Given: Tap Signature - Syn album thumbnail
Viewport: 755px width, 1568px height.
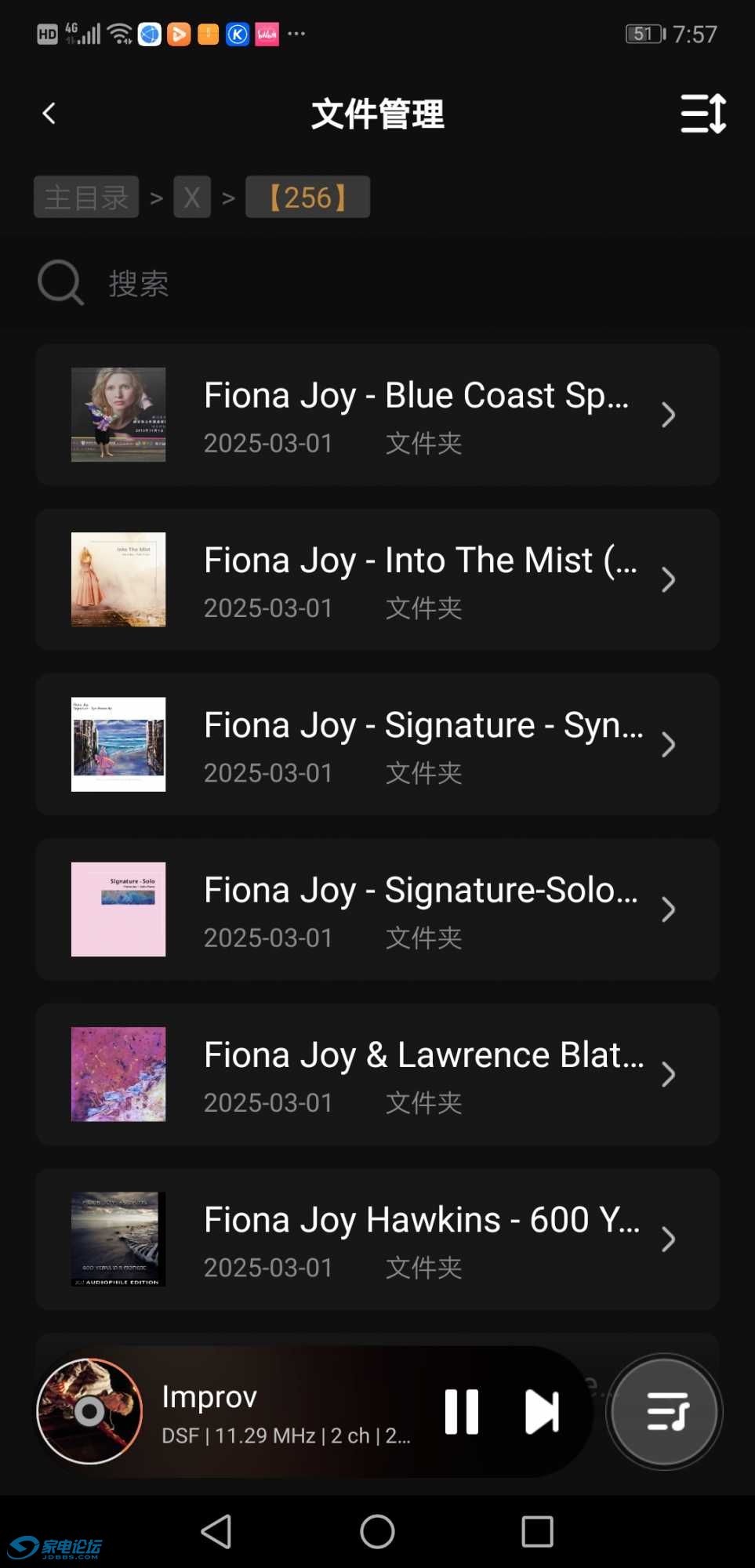Looking at the screenshot, I should pyautogui.click(x=118, y=744).
